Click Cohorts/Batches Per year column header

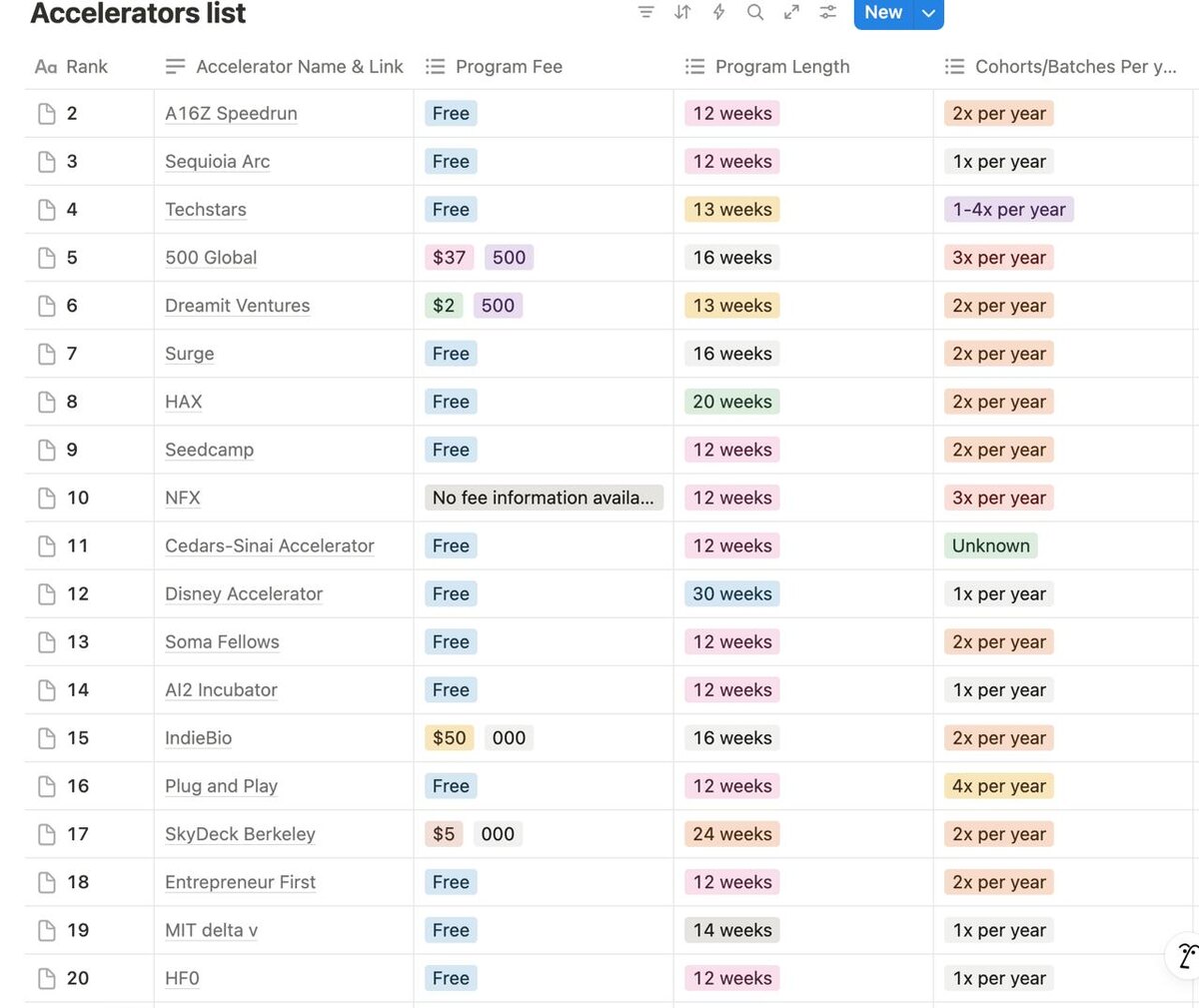1063,66
